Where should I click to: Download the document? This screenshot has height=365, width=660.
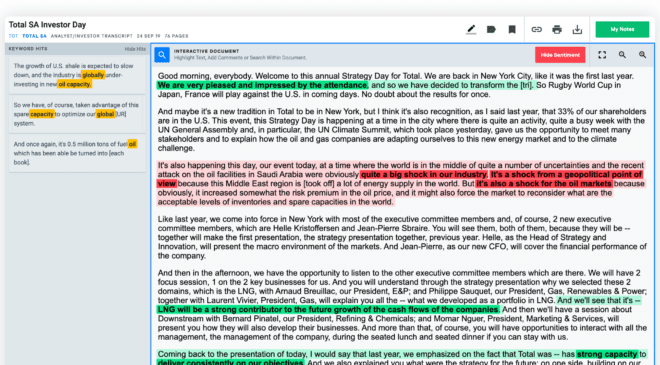coord(577,29)
